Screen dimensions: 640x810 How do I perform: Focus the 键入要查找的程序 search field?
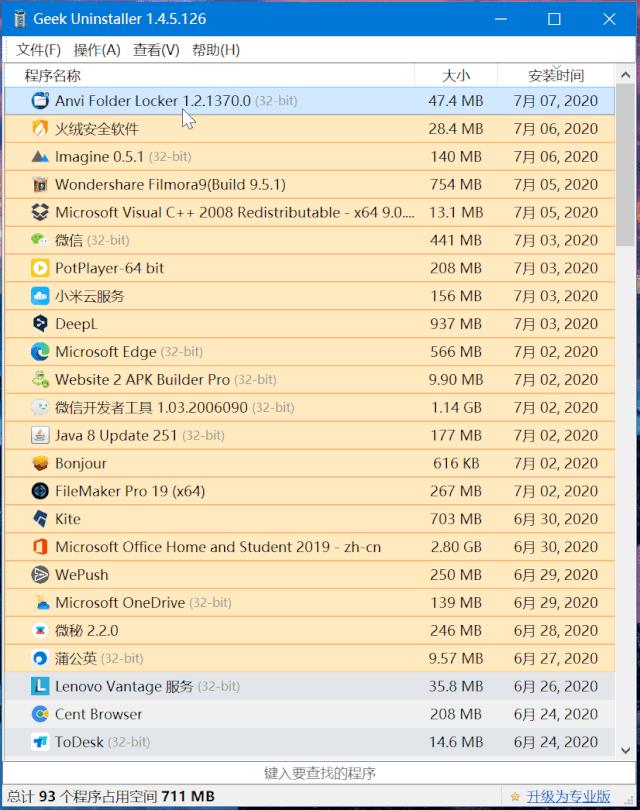[x=319, y=773]
